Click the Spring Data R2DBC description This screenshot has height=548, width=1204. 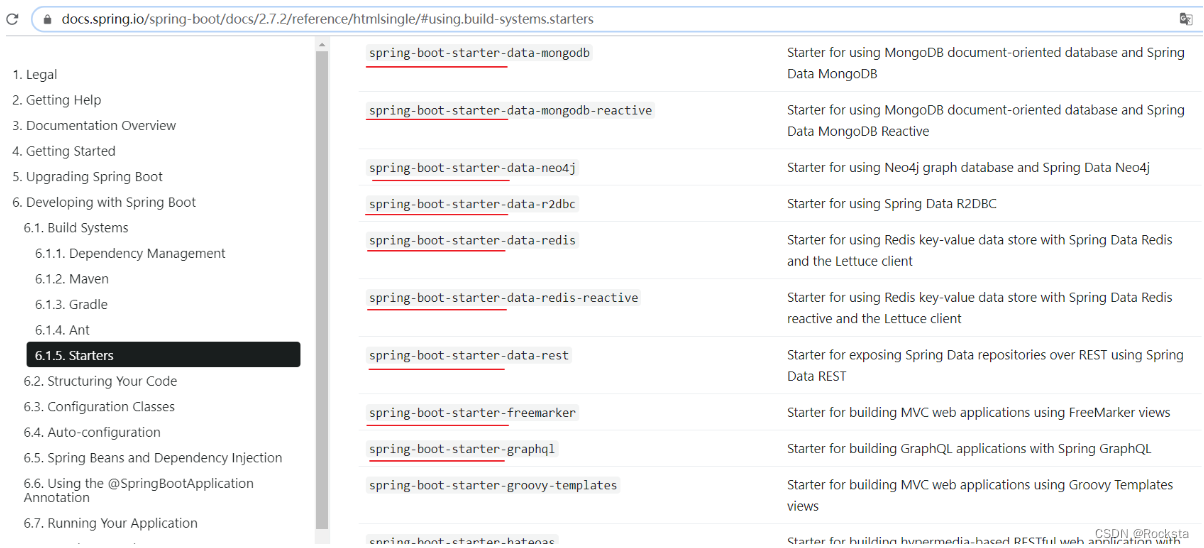click(892, 204)
